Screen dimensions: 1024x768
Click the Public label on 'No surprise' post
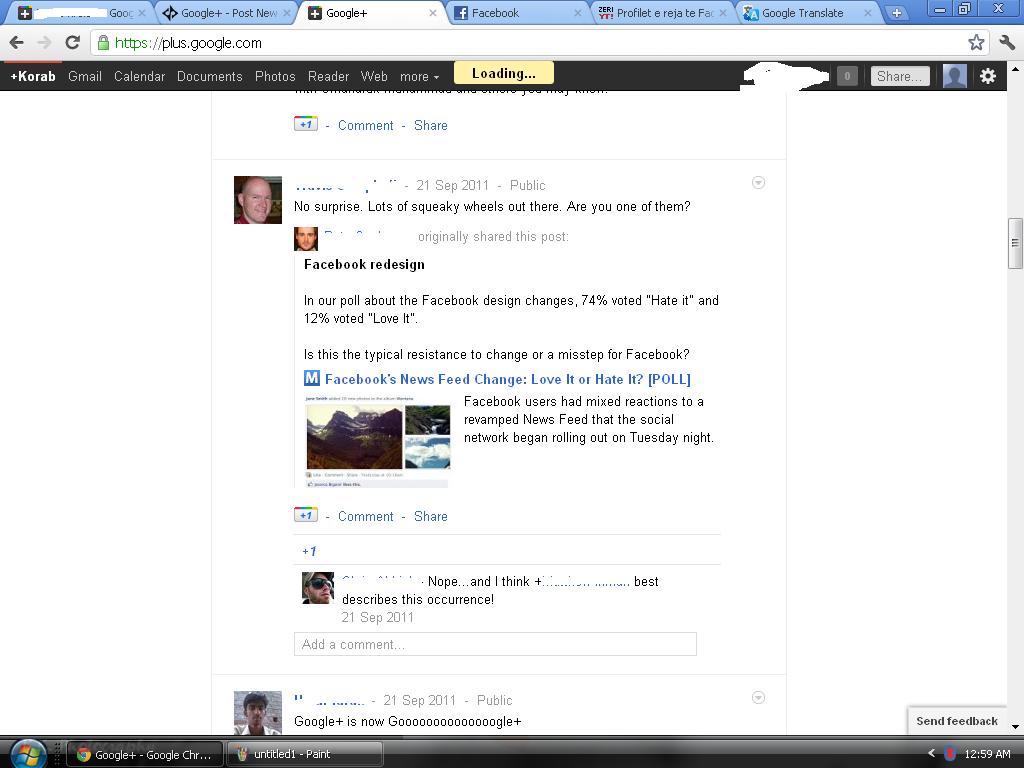[528, 185]
